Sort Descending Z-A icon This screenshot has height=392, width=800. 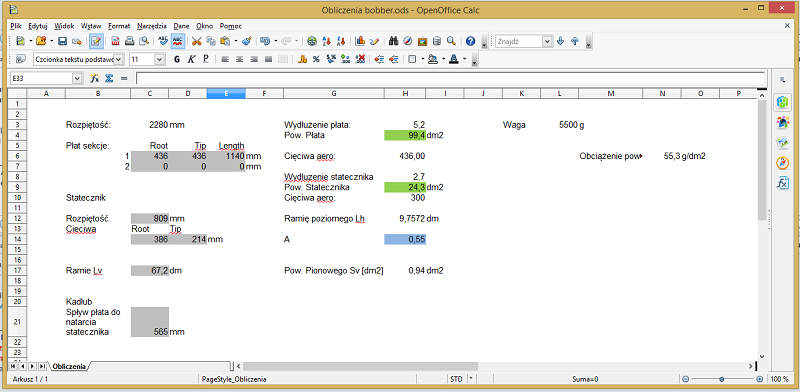point(341,41)
